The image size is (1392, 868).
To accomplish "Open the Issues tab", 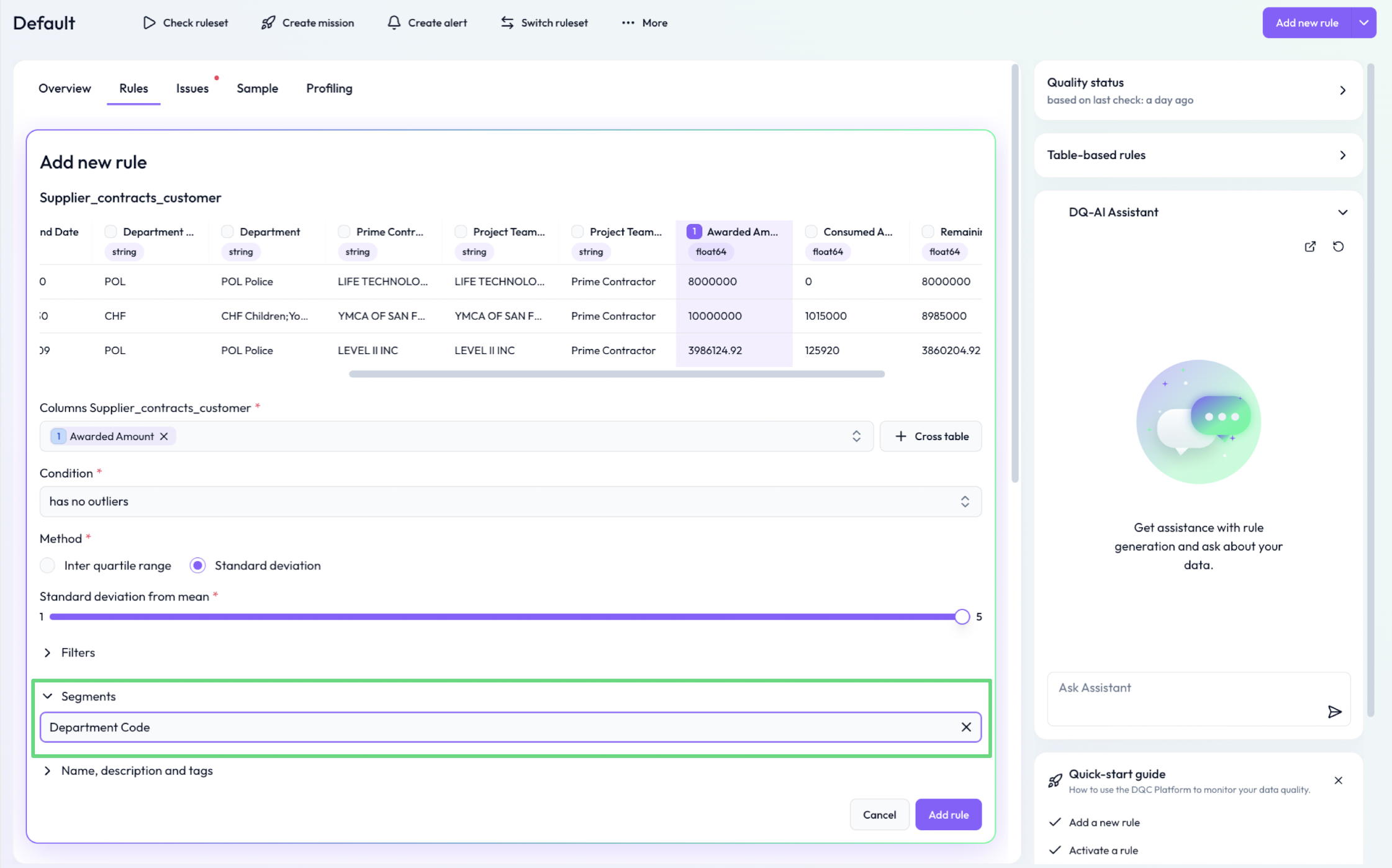I will click(x=192, y=88).
